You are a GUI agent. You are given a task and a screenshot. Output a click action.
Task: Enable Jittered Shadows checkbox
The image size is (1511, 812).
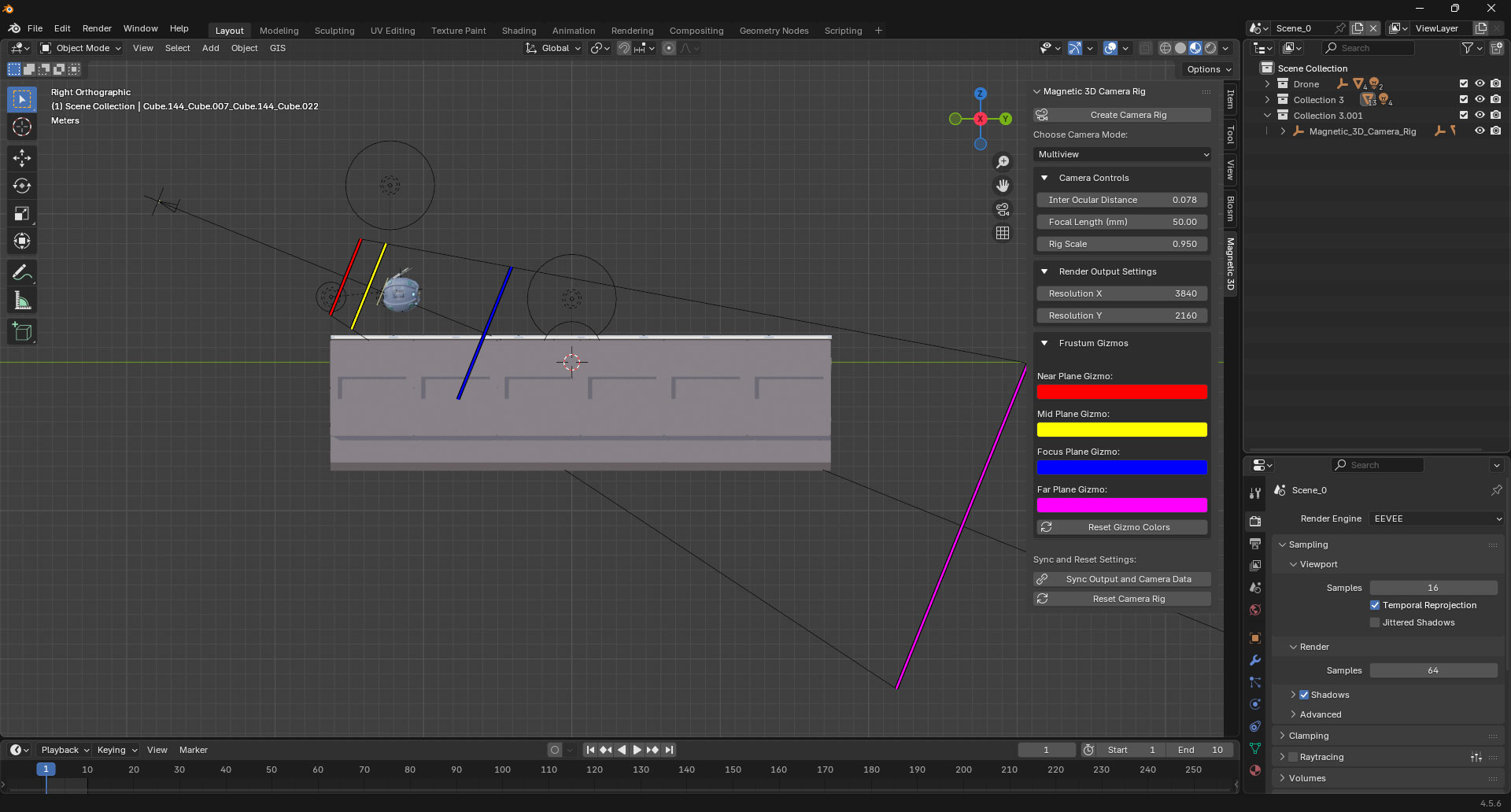tap(1375, 622)
